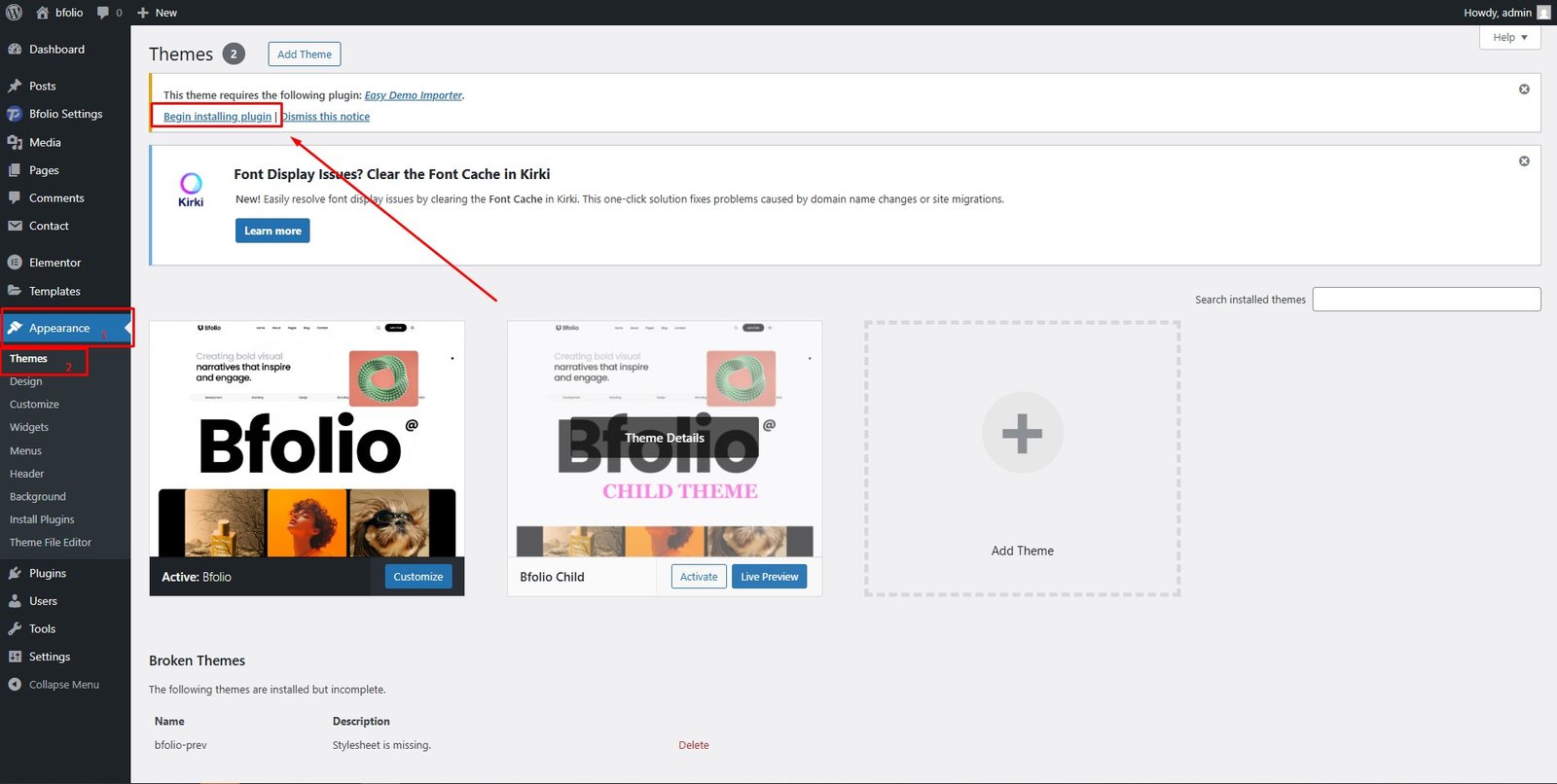Dismiss the Kirki font cache notice
The height and width of the screenshot is (784, 1557).
(x=1524, y=161)
